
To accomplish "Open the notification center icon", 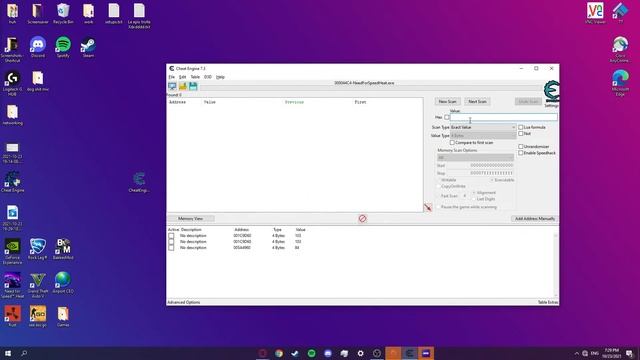I will point(630,353).
